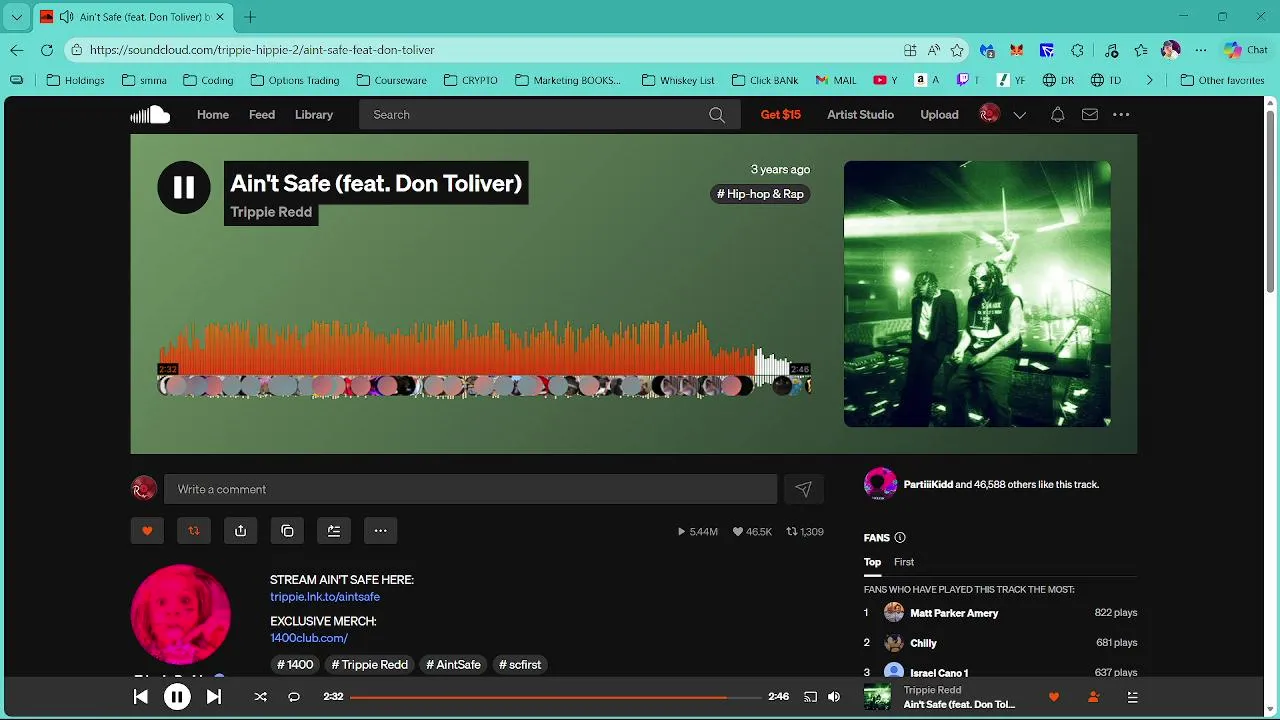Viewport: 1280px width, 720px height.
Task: Expand the favorites bar overflow chevron
Action: (1149, 80)
